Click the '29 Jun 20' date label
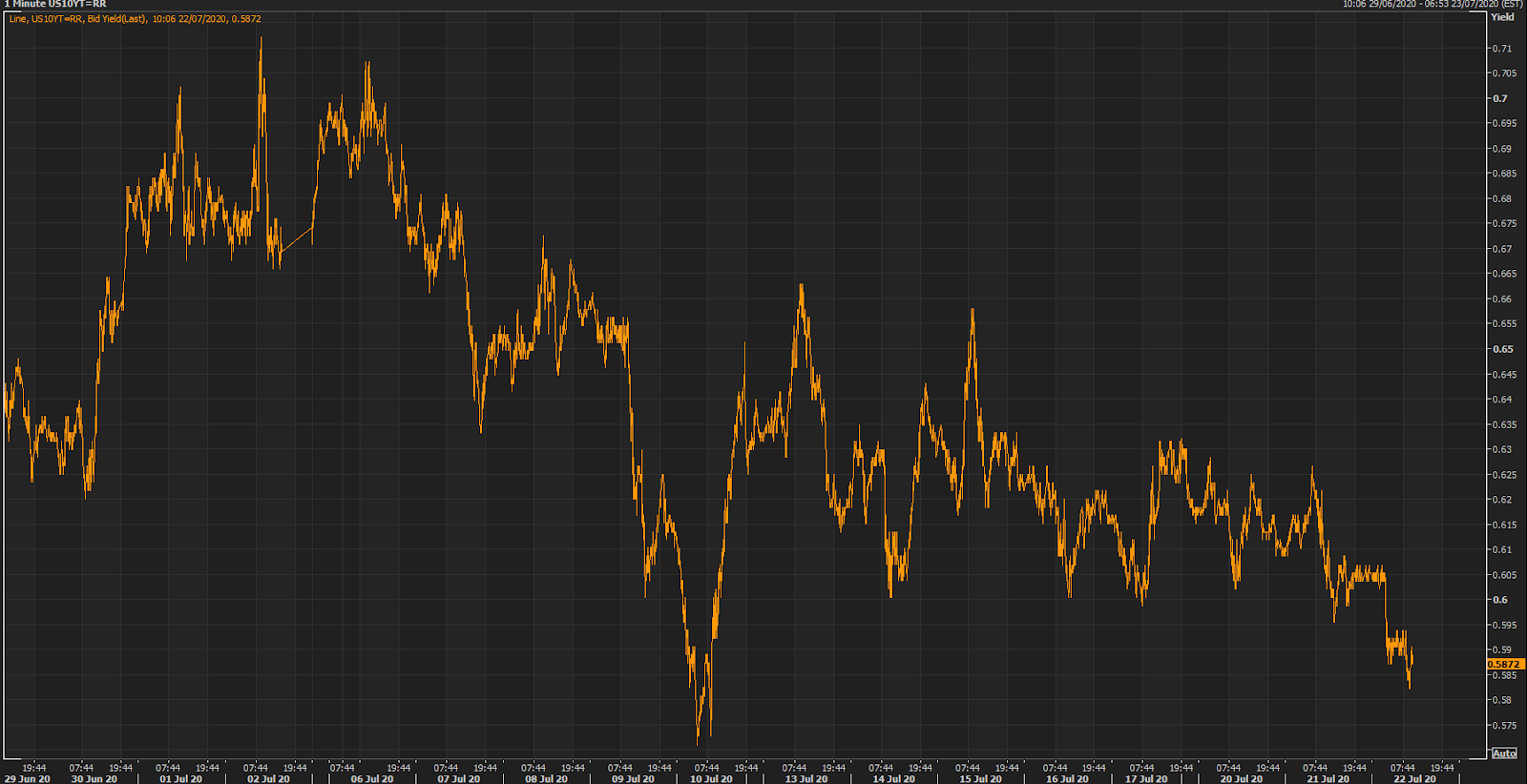Viewport: 1527px width, 784px height. click(27, 778)
